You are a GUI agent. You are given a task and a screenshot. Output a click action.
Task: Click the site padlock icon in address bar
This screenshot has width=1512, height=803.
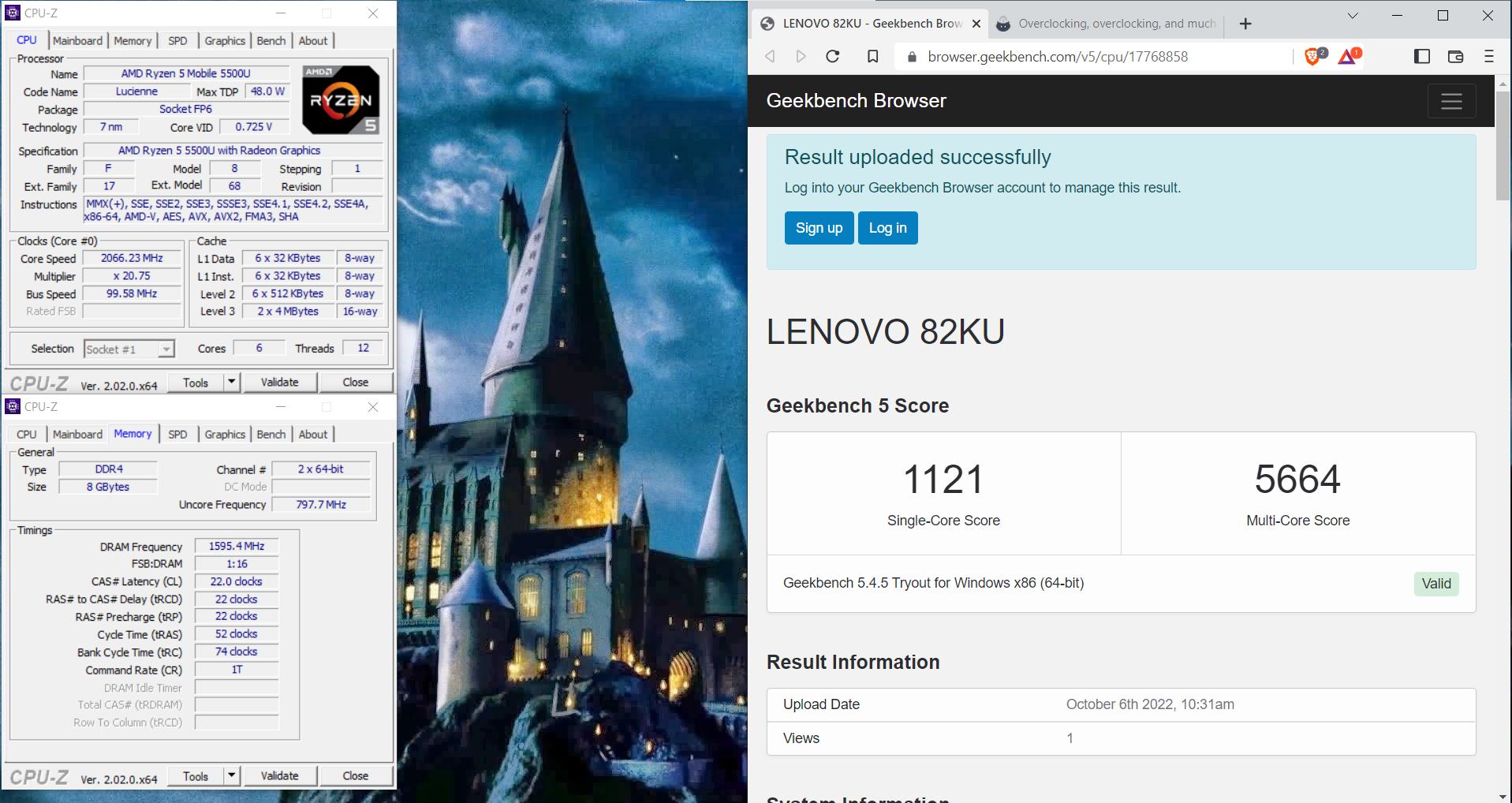click(912, 57)
